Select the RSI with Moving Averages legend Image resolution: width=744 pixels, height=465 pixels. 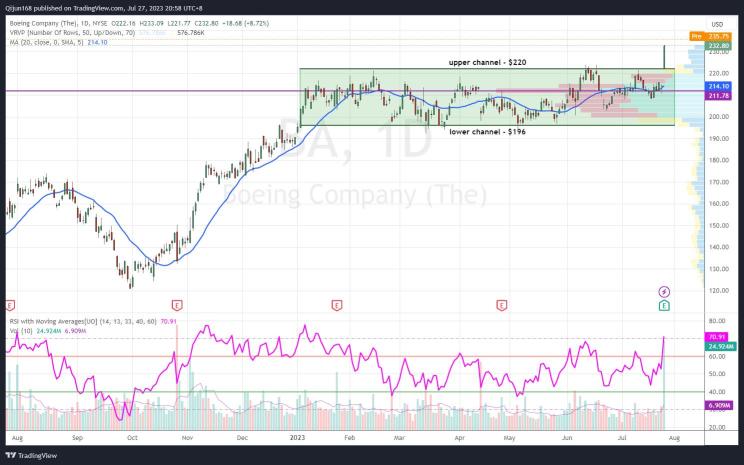point(93,321)
